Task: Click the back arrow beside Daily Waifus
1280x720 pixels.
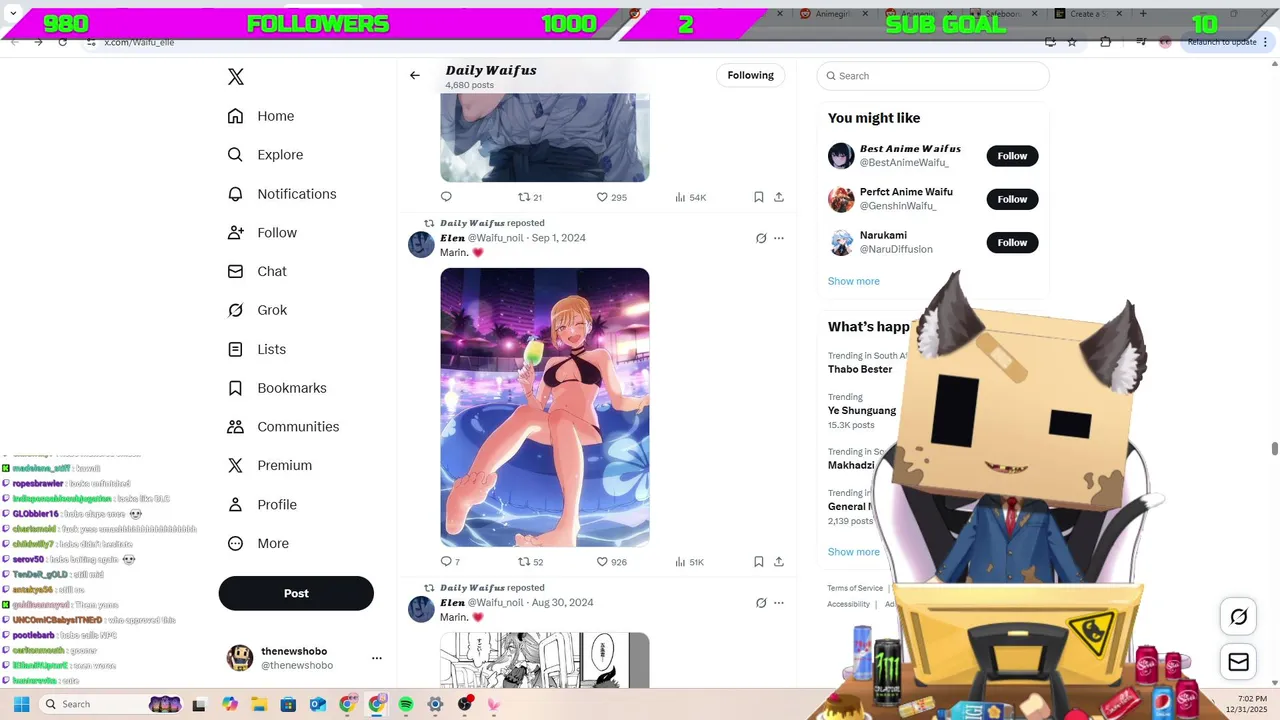Action: tap(415, 75)
